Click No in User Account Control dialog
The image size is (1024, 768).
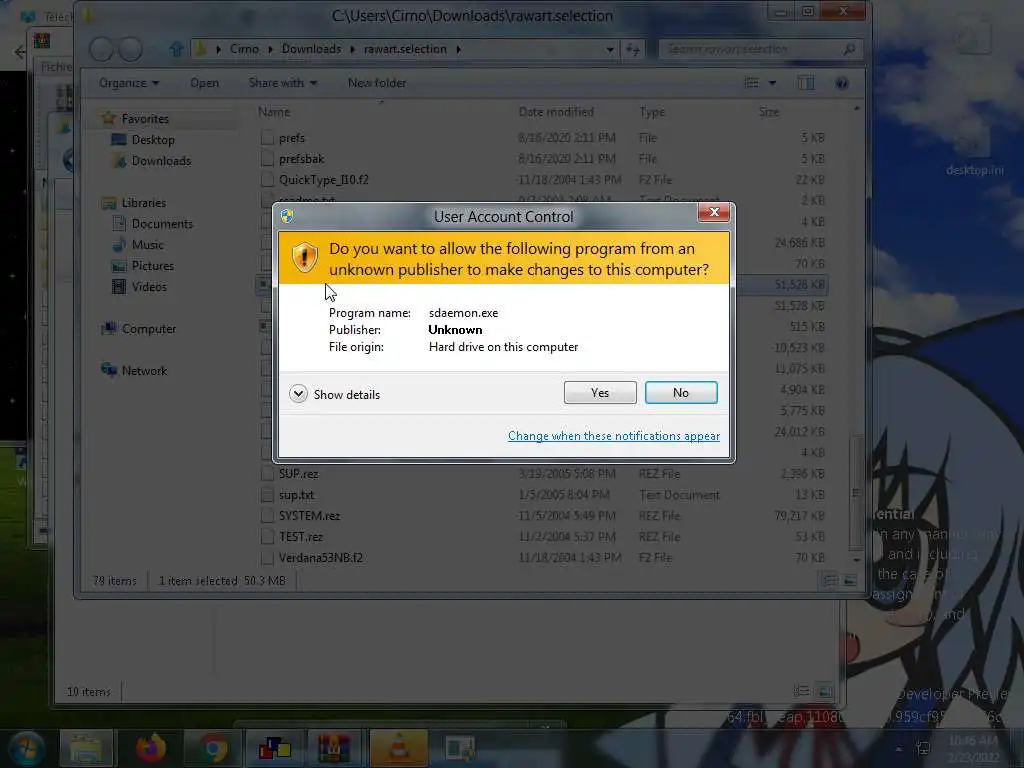tap(680, 392)
